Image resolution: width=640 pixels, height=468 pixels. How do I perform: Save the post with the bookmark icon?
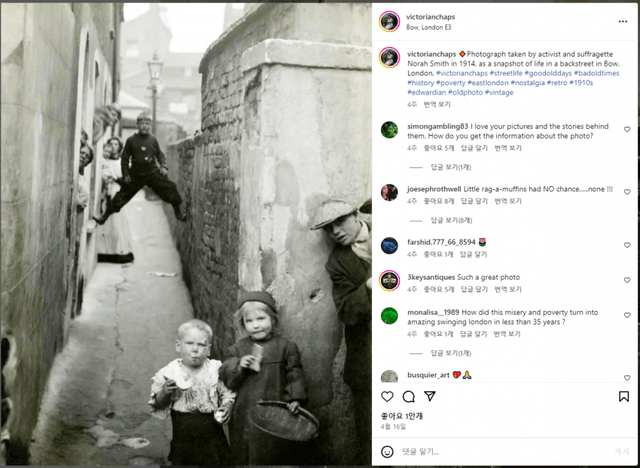click(x=624, y=396)
